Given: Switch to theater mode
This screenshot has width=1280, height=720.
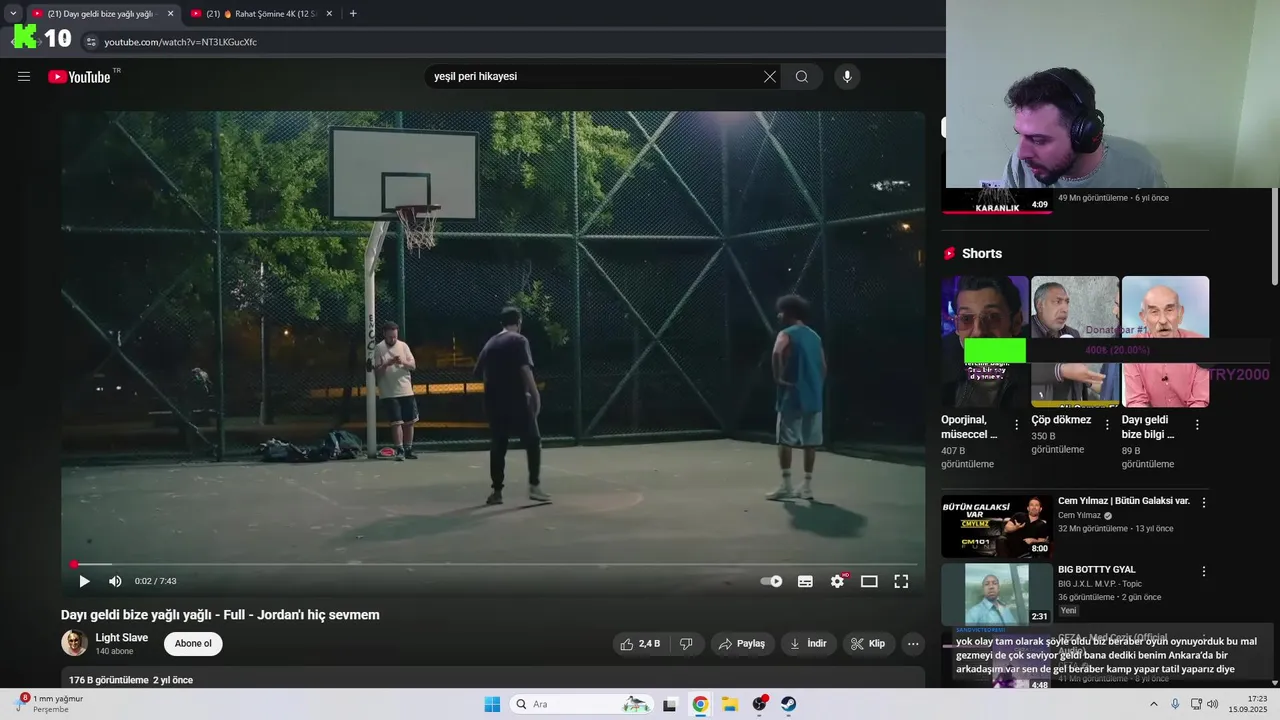Looking at the screenshot, I should (869, 581).
